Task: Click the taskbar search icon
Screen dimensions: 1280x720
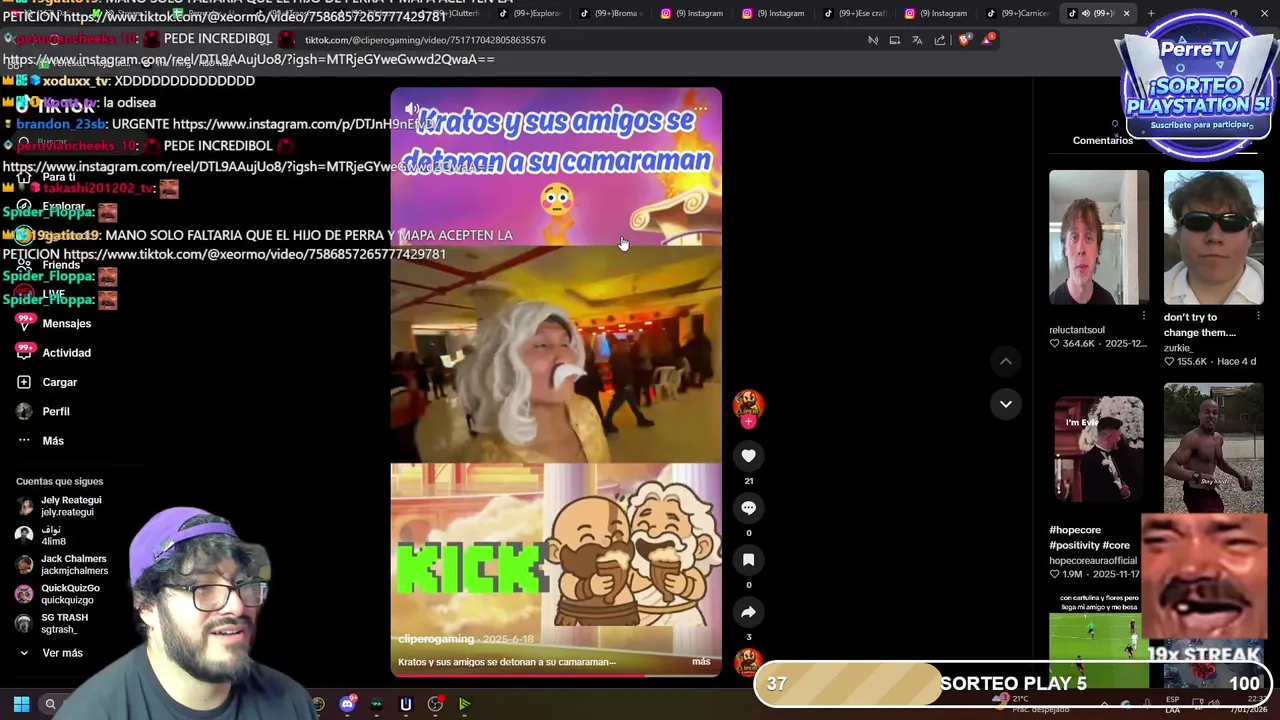Action: pyautogui.click(x=50, y=704)
